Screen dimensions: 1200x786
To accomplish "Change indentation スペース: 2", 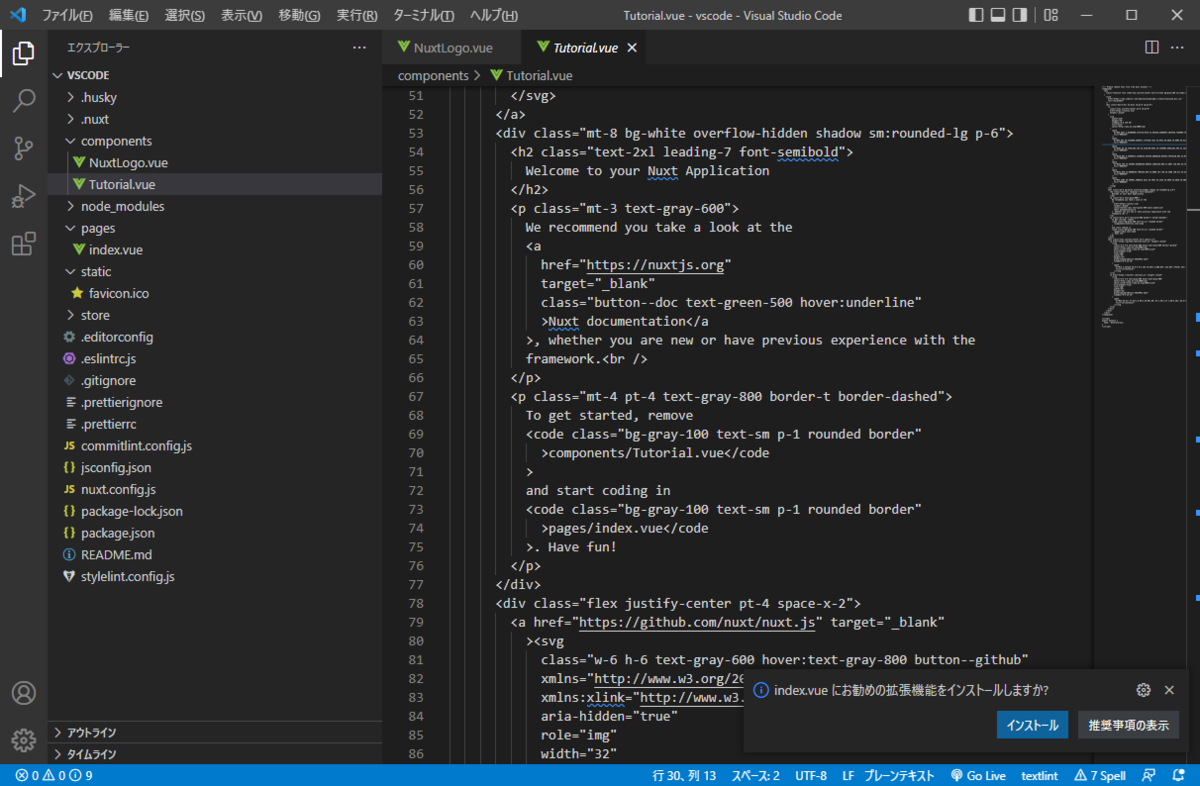I will point(755,775).
